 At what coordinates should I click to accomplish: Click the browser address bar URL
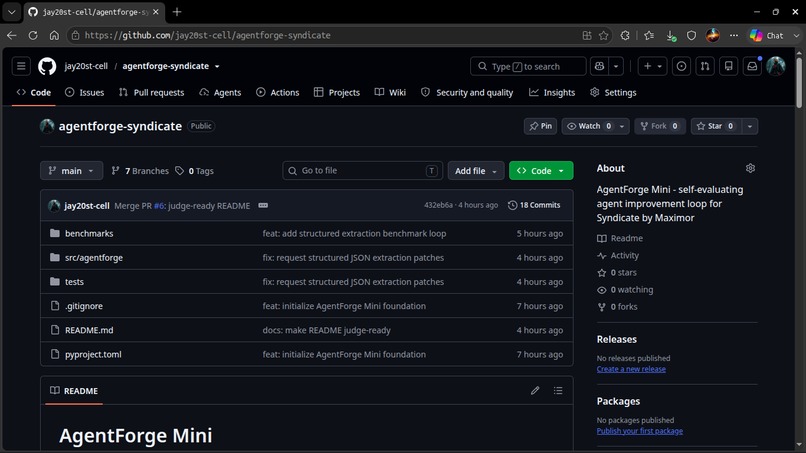(x=208, y=35)
